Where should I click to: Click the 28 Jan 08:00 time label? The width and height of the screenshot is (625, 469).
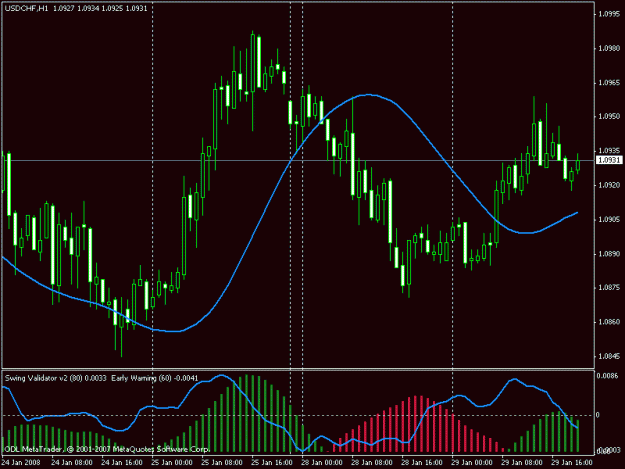pos(372,463)
